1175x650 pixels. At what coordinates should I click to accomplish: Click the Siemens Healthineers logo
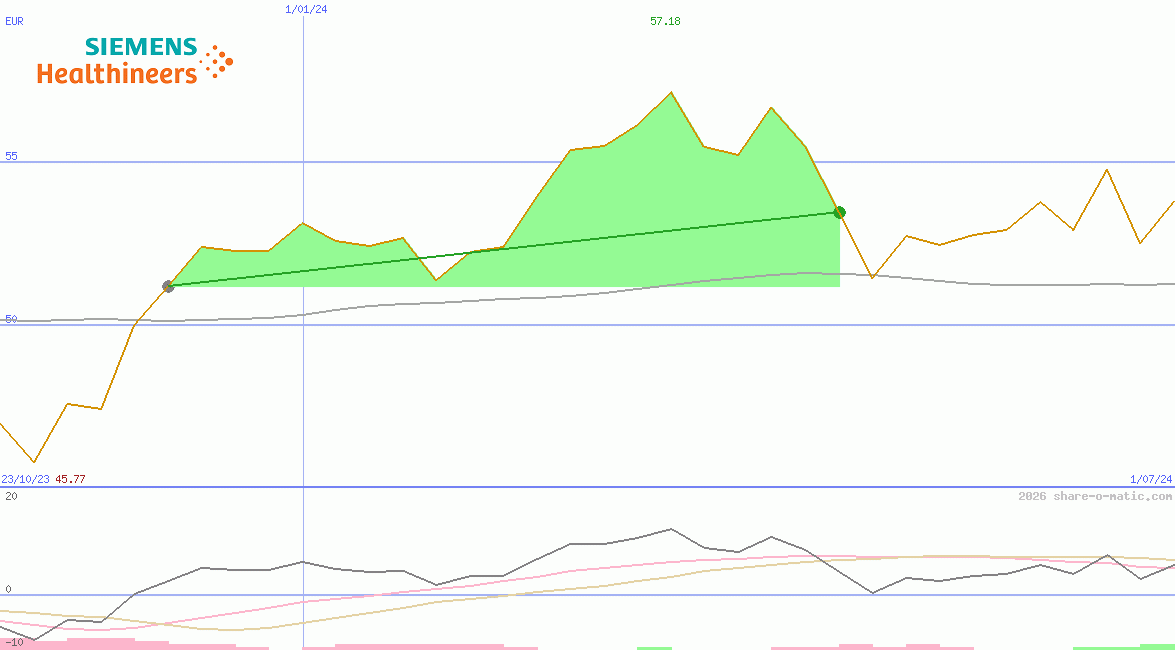(135, 59)
